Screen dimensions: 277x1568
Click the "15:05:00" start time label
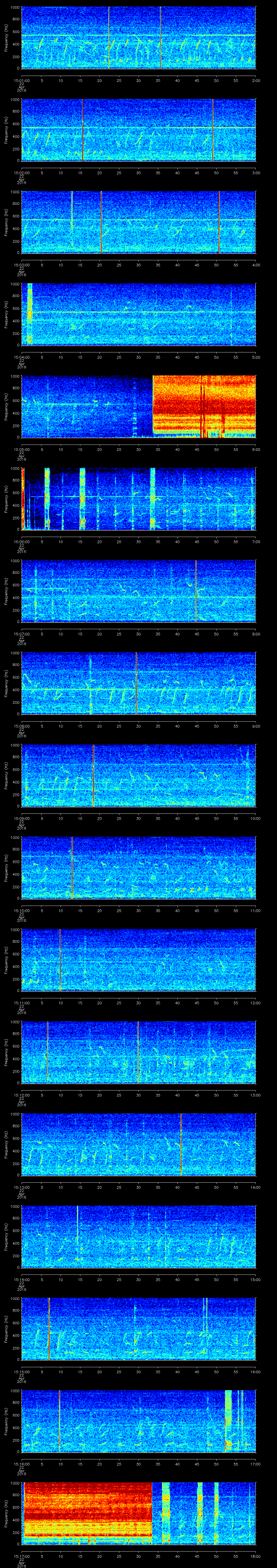pyautogui.click(x=21, y=449)
